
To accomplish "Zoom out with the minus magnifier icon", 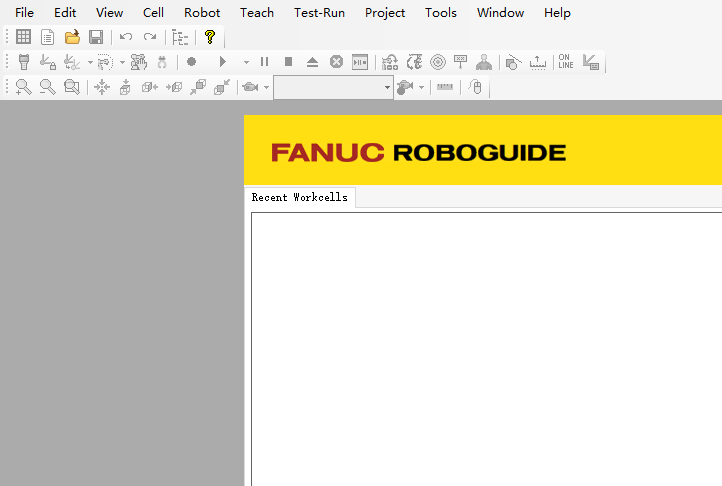I will [x=47, y=87].
